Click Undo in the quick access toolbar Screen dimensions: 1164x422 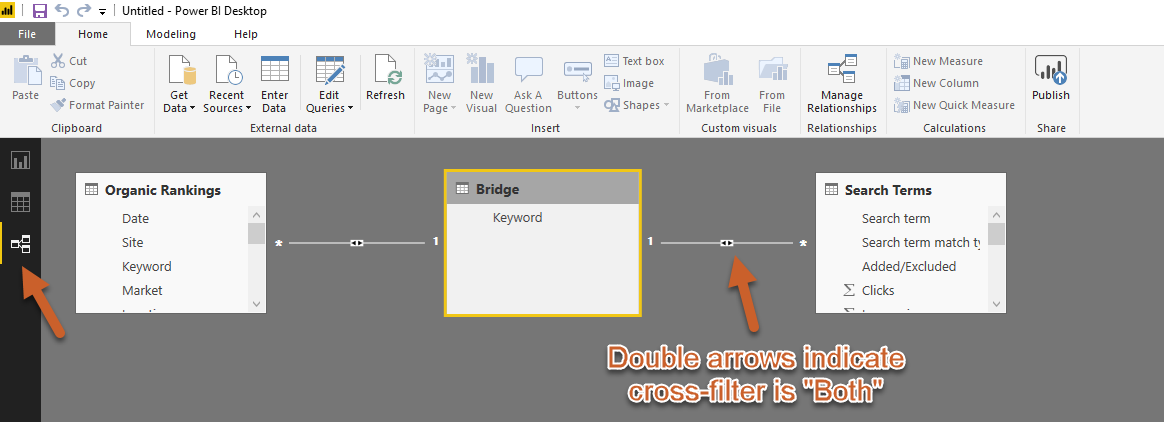coord(62,11)
